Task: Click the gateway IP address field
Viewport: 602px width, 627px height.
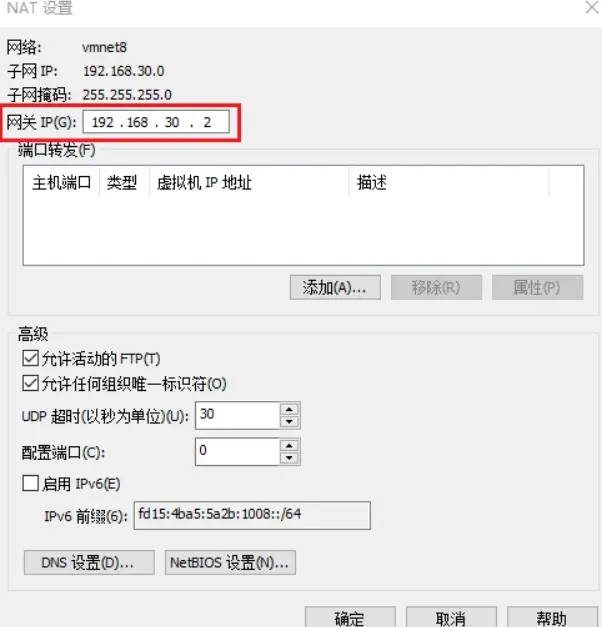Action: click(156, 122)
